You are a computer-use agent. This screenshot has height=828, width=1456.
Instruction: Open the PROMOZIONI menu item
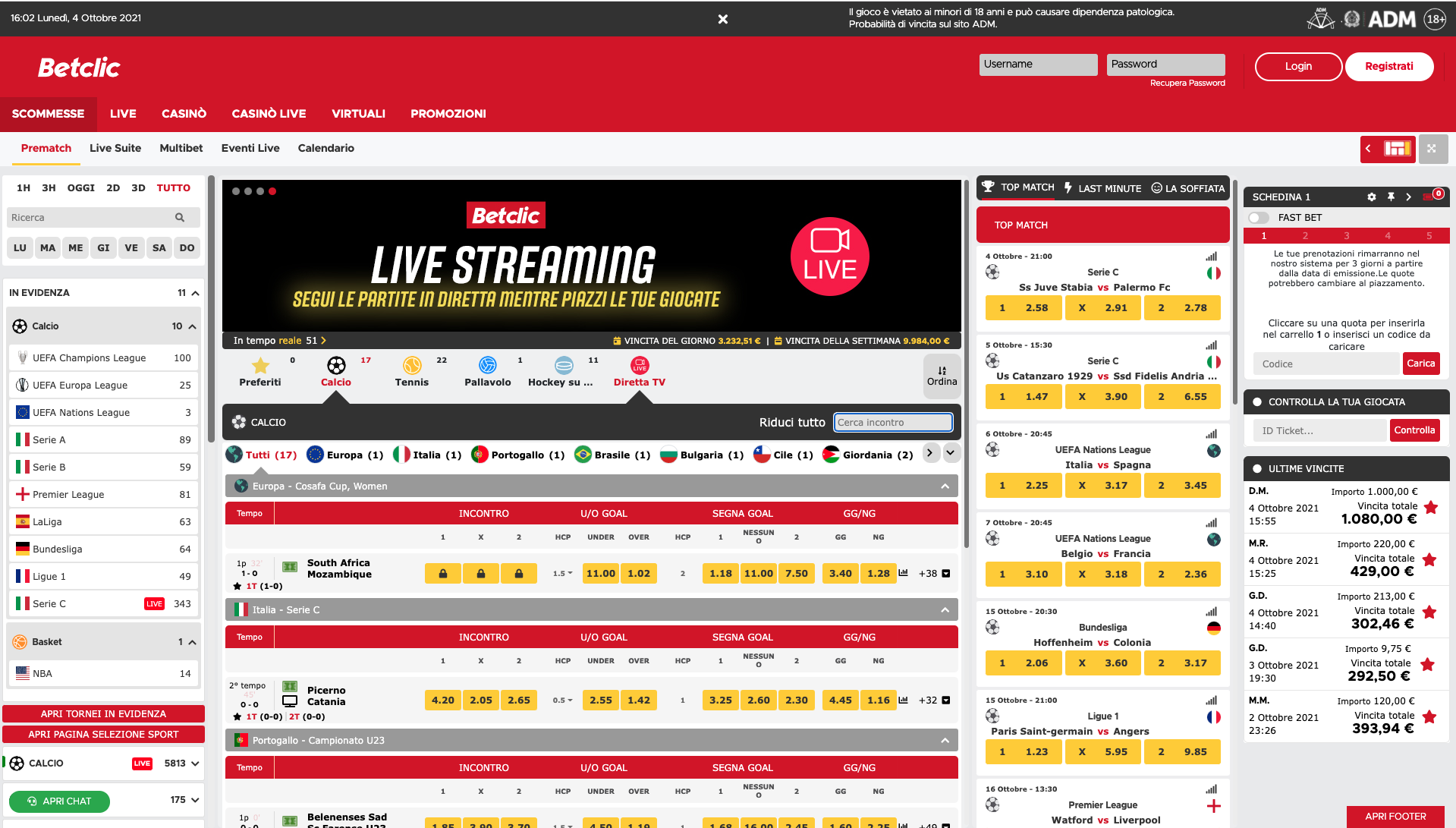(448, 114)
